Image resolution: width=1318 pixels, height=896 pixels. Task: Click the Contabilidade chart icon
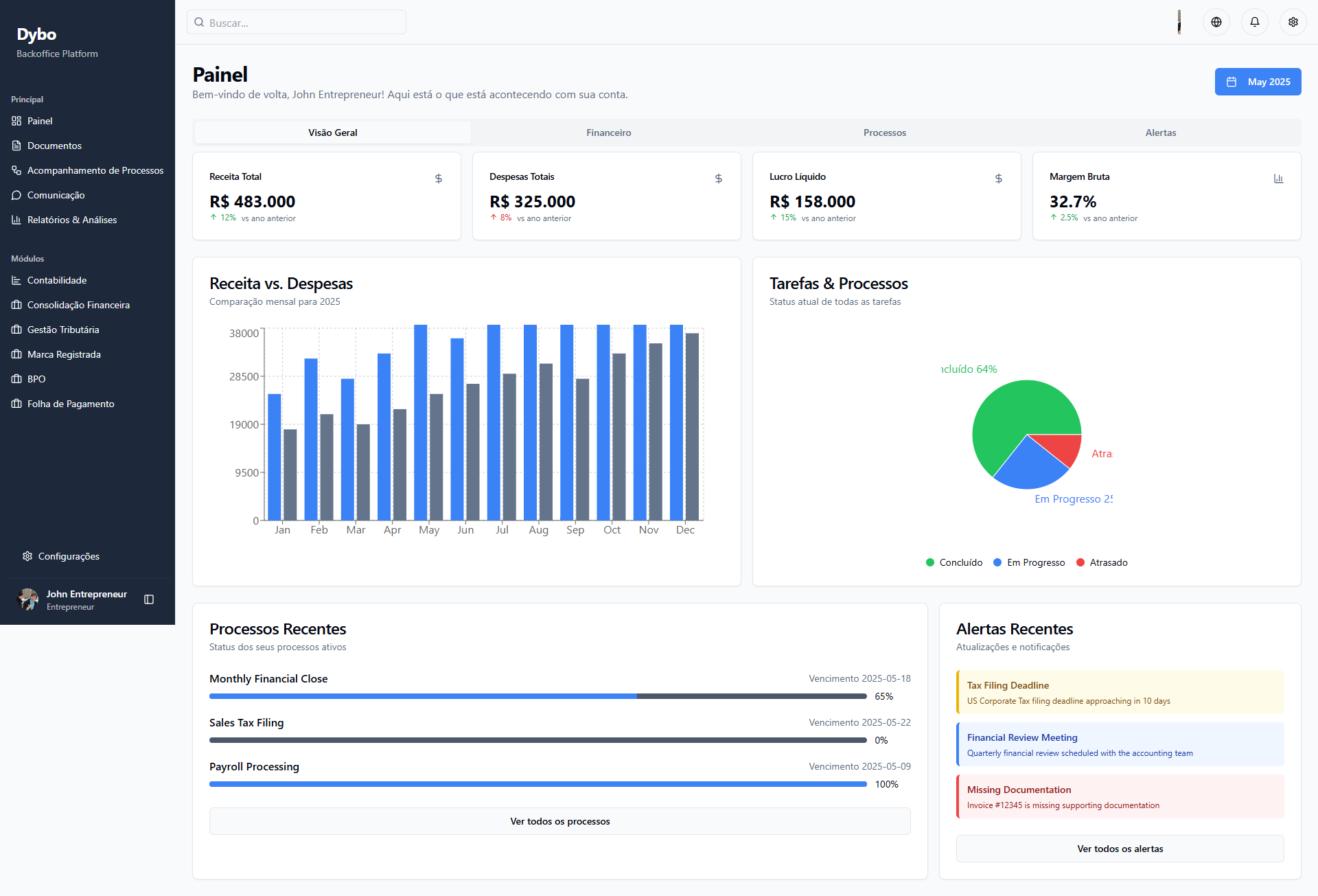point(16,280)
